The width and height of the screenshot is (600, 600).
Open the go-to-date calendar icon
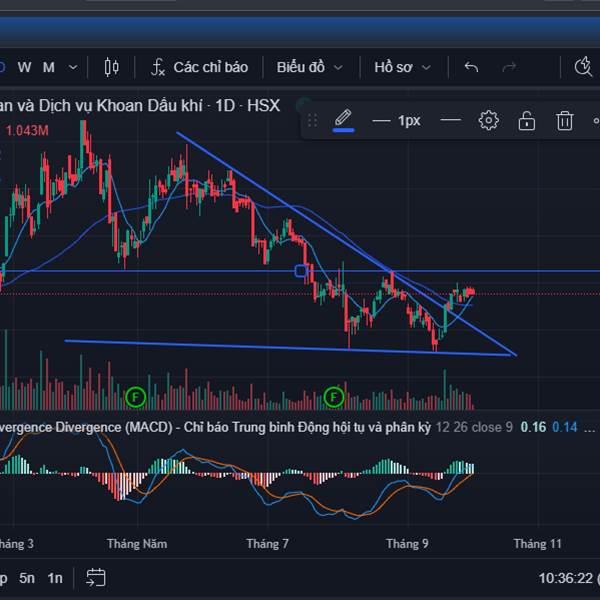point(95,577)
